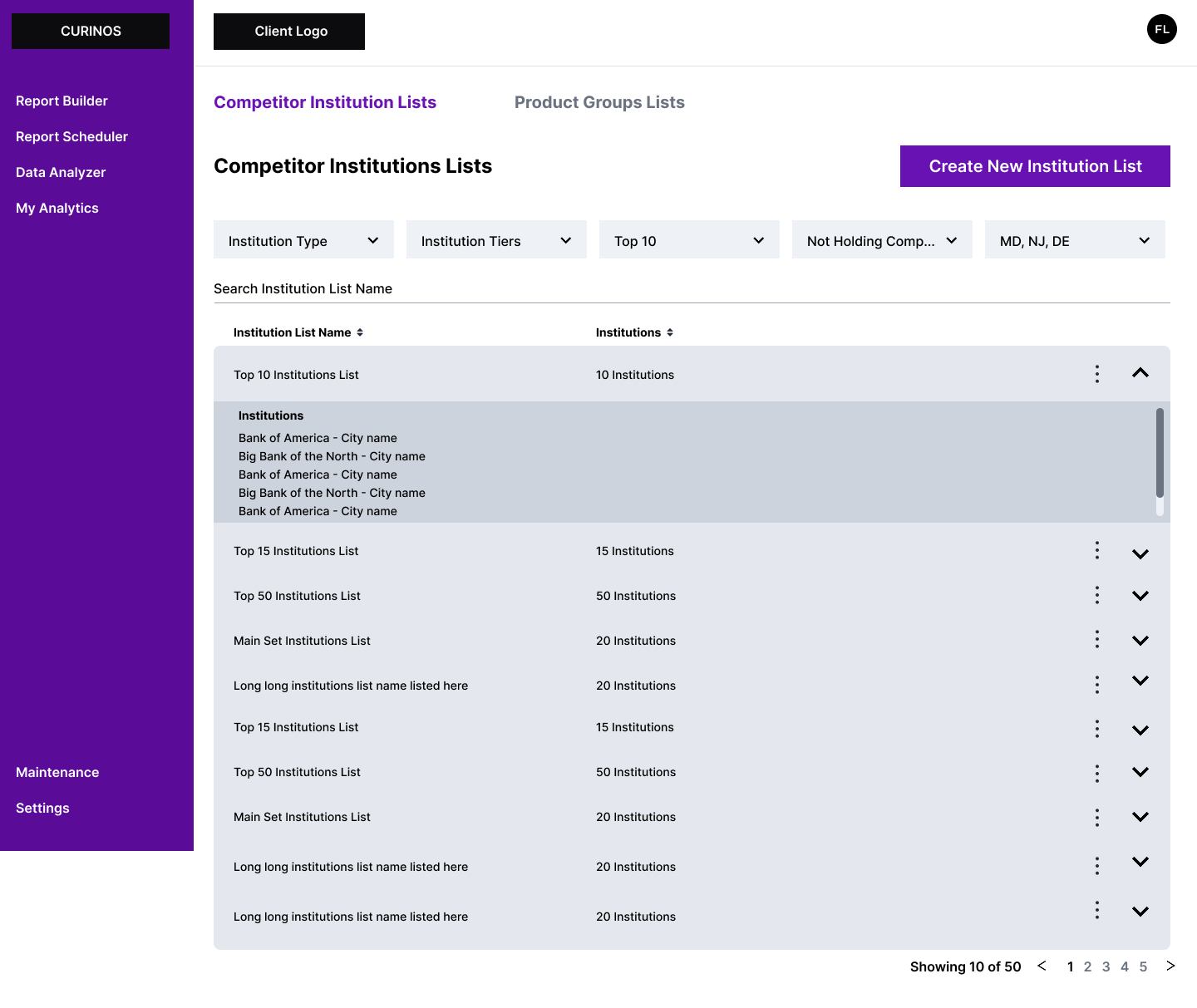Click the "10 Institutions" count cell
Screen dimensions: 1197x1008
coord(635,375)
